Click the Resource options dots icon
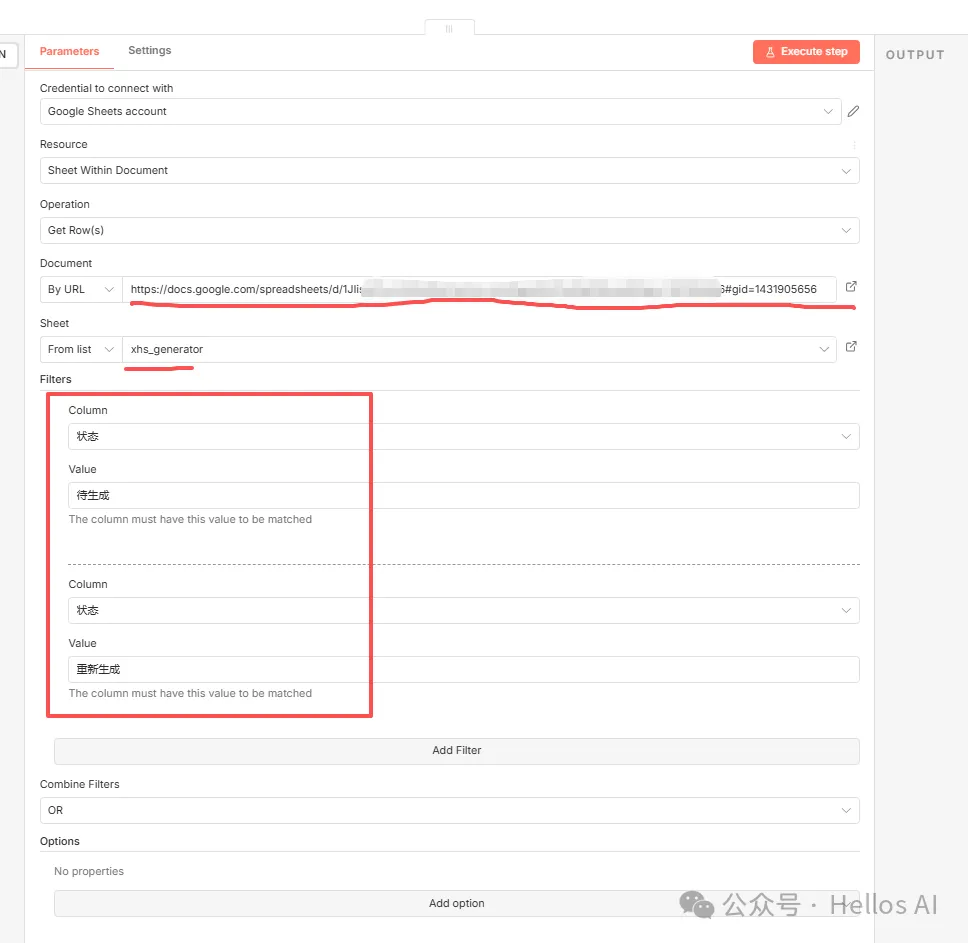This screenshot has height=943, width=968. [x=854, y=145]
